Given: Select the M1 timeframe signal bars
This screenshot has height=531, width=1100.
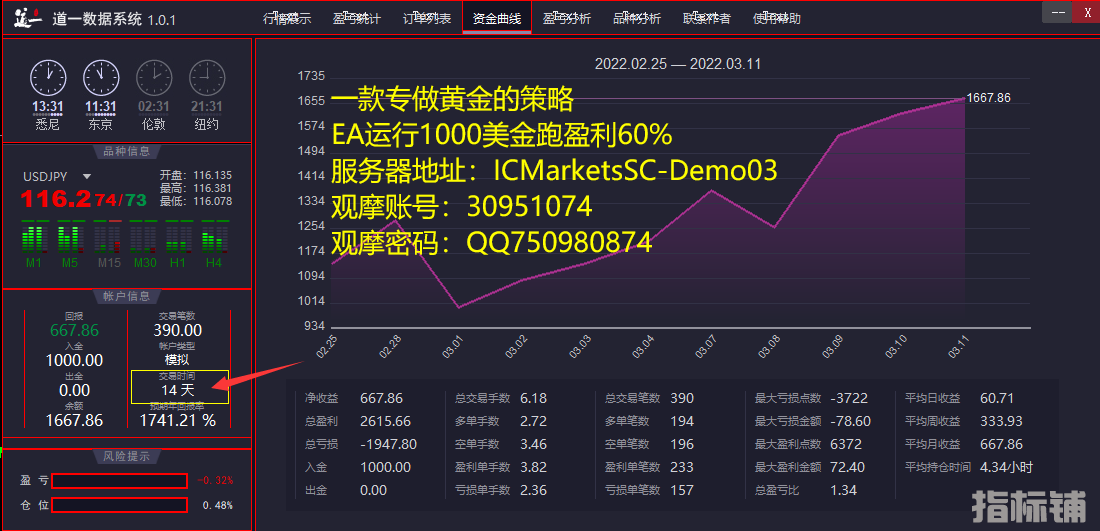Looking at the screenshot, I should coord(34,240).
